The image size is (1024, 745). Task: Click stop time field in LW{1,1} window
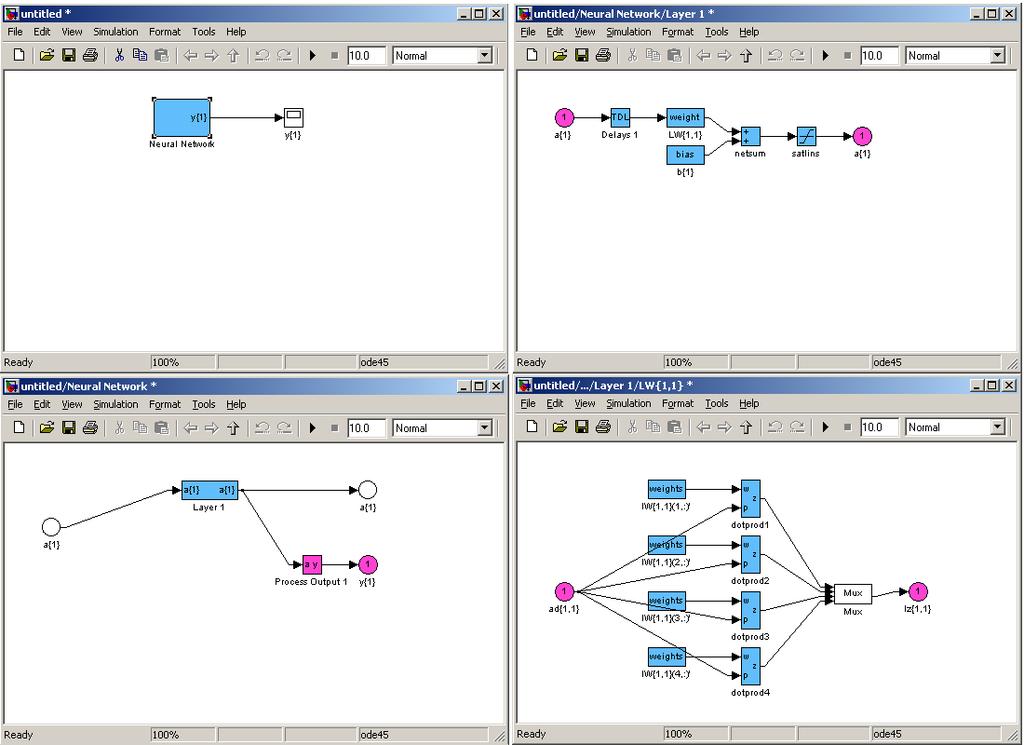(x=879, y=427)
